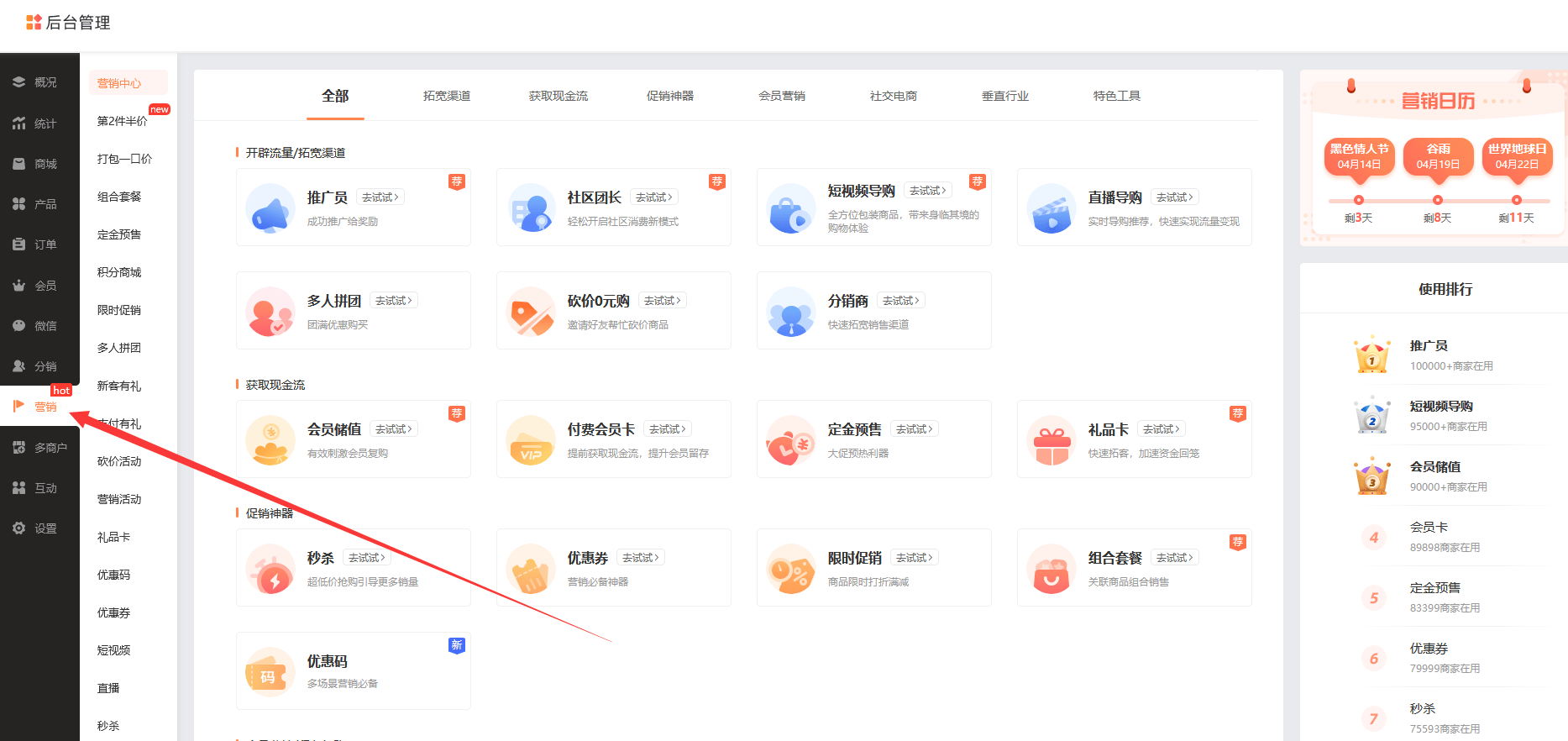Open the 互动 sidebar item
1568x741 pixels.
click(x=34, y=488)
